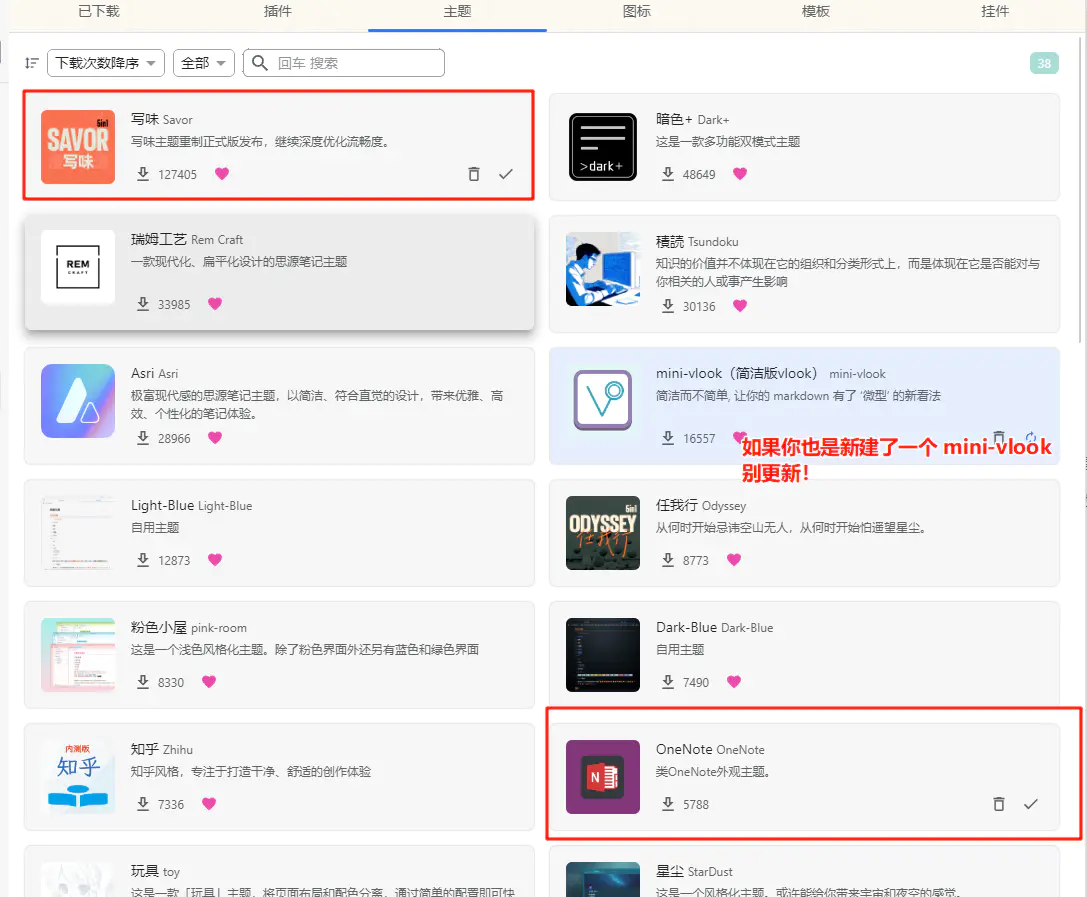1087x897 pixels.
Task: Click the heart icon on Asri
Action: tap(215, 438)
